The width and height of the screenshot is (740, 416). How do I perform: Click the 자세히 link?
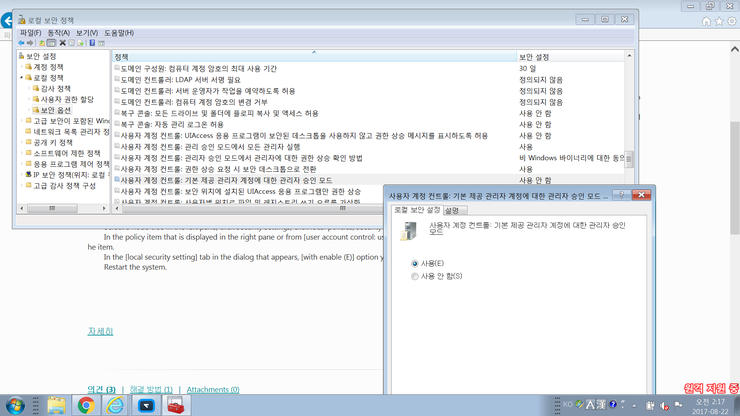pyautogui.click(x=100, y=331)
